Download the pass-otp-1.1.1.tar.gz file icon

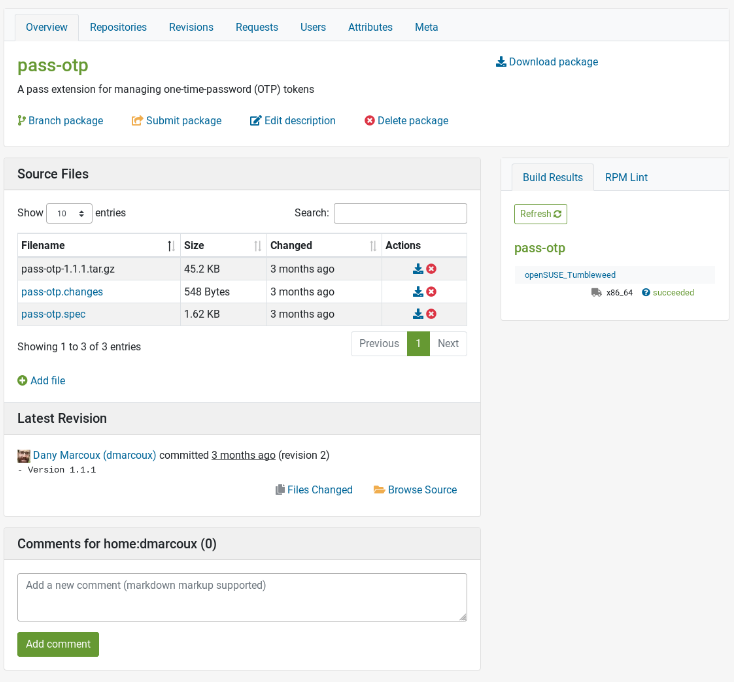[418, 269]
